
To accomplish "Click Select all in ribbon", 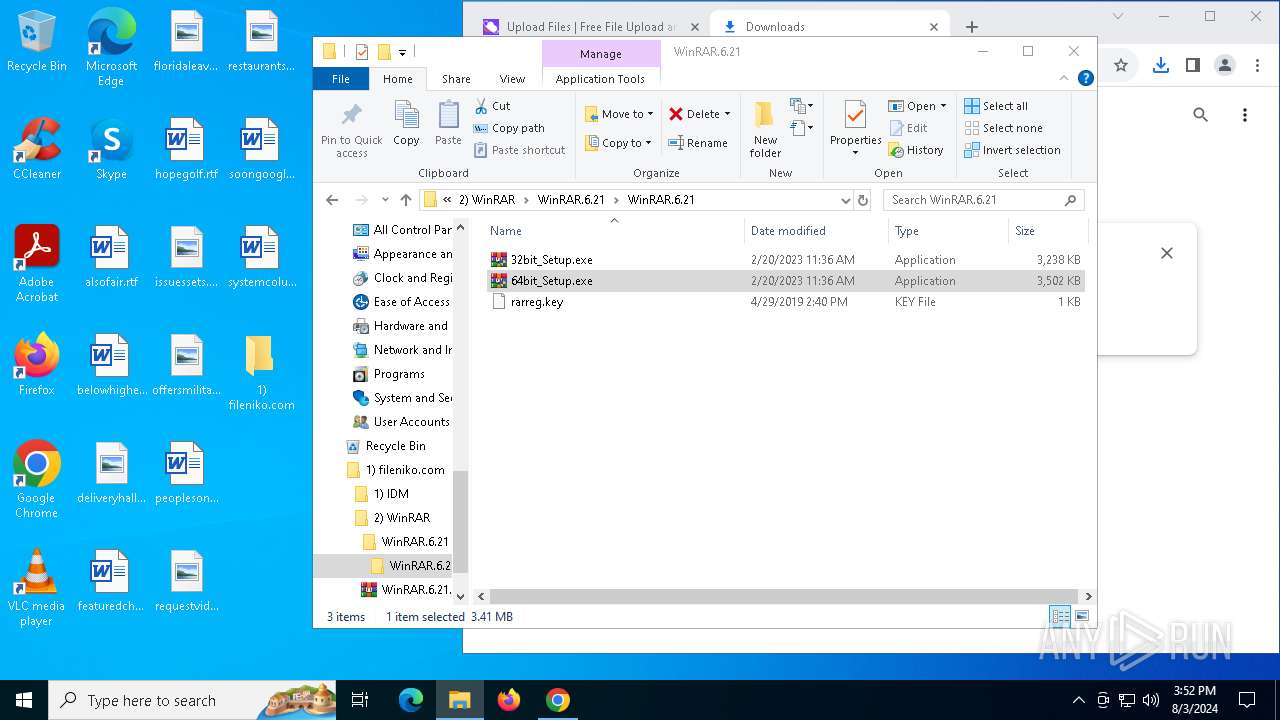I will 995,106.
